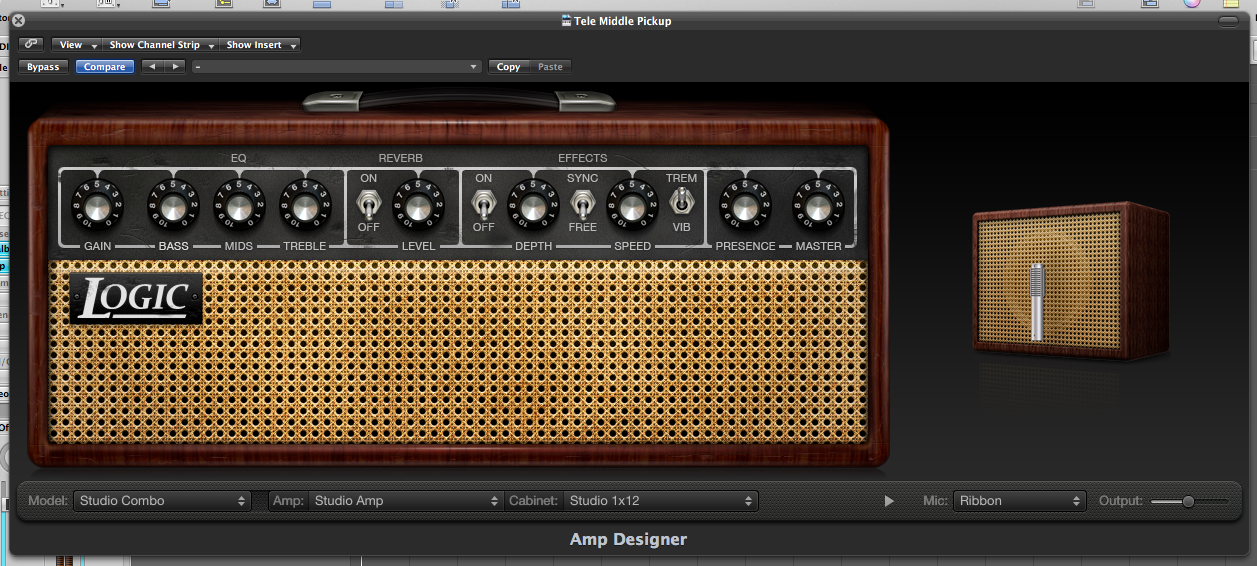Go to previous preset with left arrow
Image resolution: width=1257 pixels, height=566 pixels.
(152, 67)
